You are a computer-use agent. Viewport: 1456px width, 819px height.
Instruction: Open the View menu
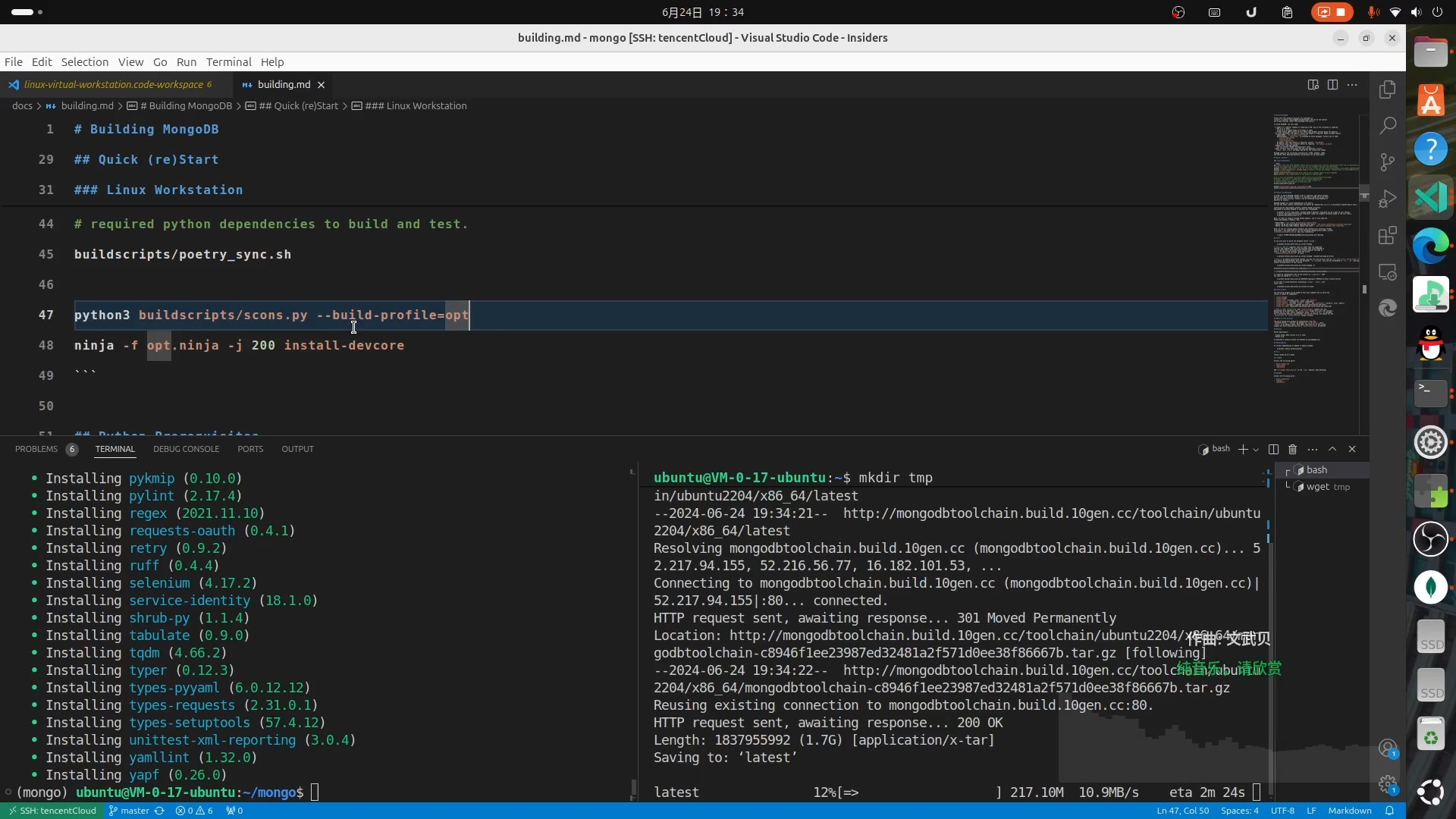(x=130, y=62)
